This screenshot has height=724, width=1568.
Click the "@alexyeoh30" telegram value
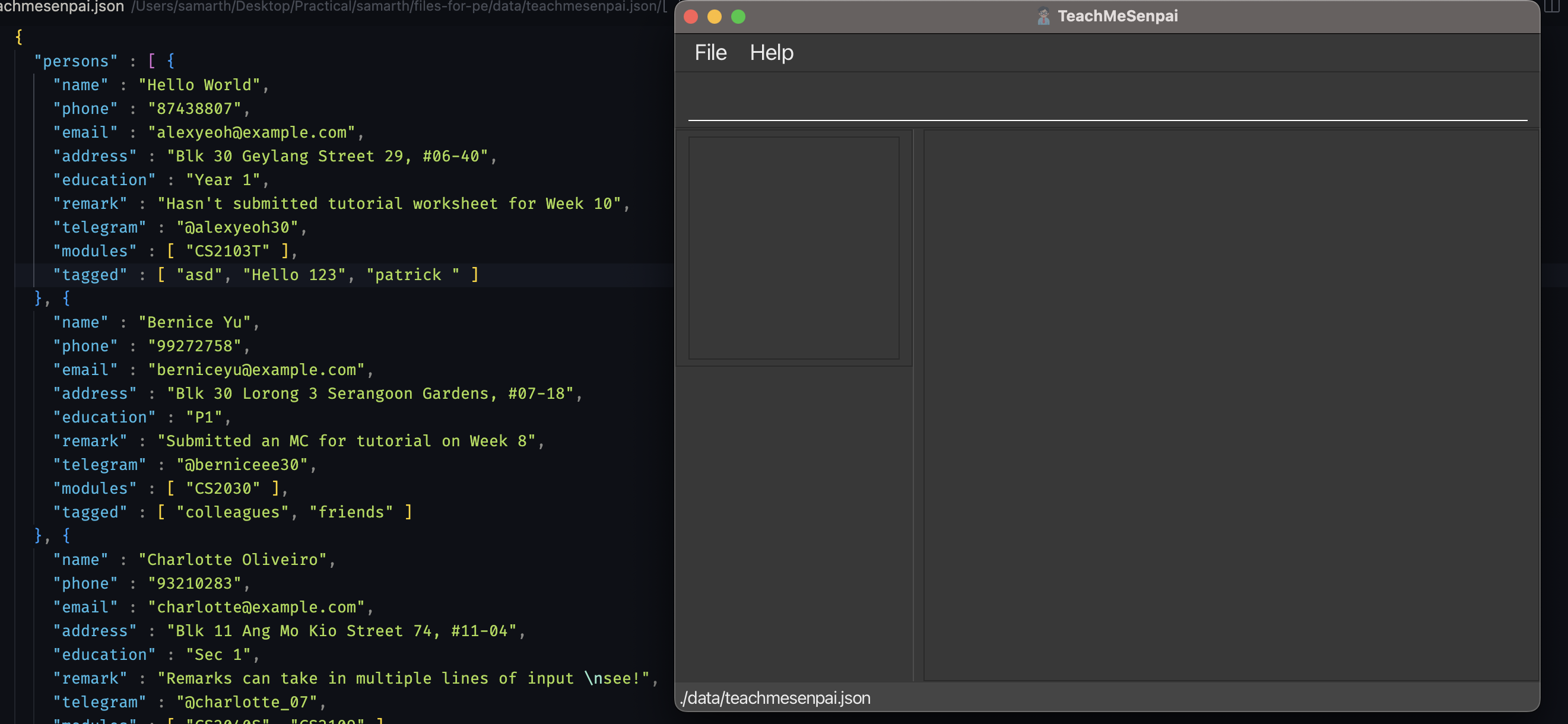point(237,227)
